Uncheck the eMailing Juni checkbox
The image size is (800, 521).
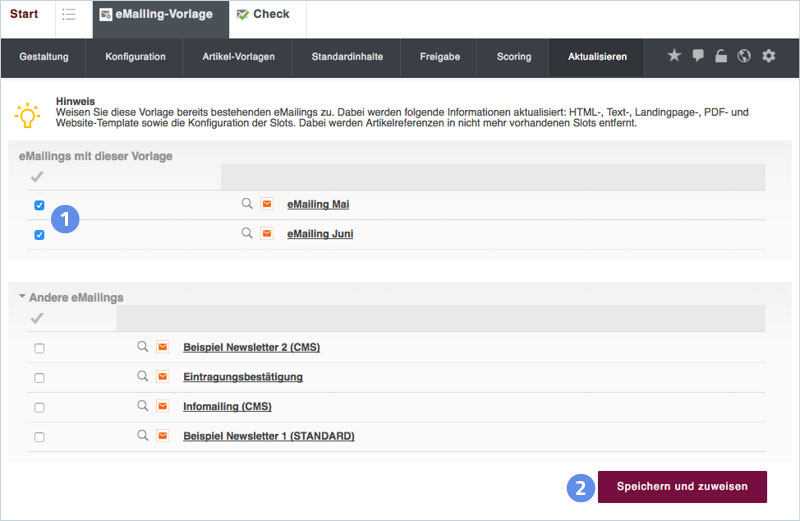pos(39,235)
